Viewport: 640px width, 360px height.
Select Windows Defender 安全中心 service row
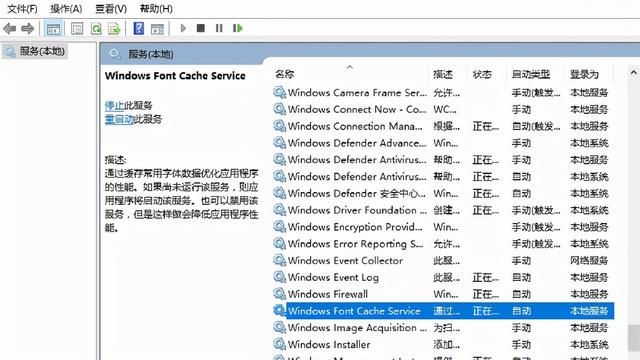click(443, 193)
